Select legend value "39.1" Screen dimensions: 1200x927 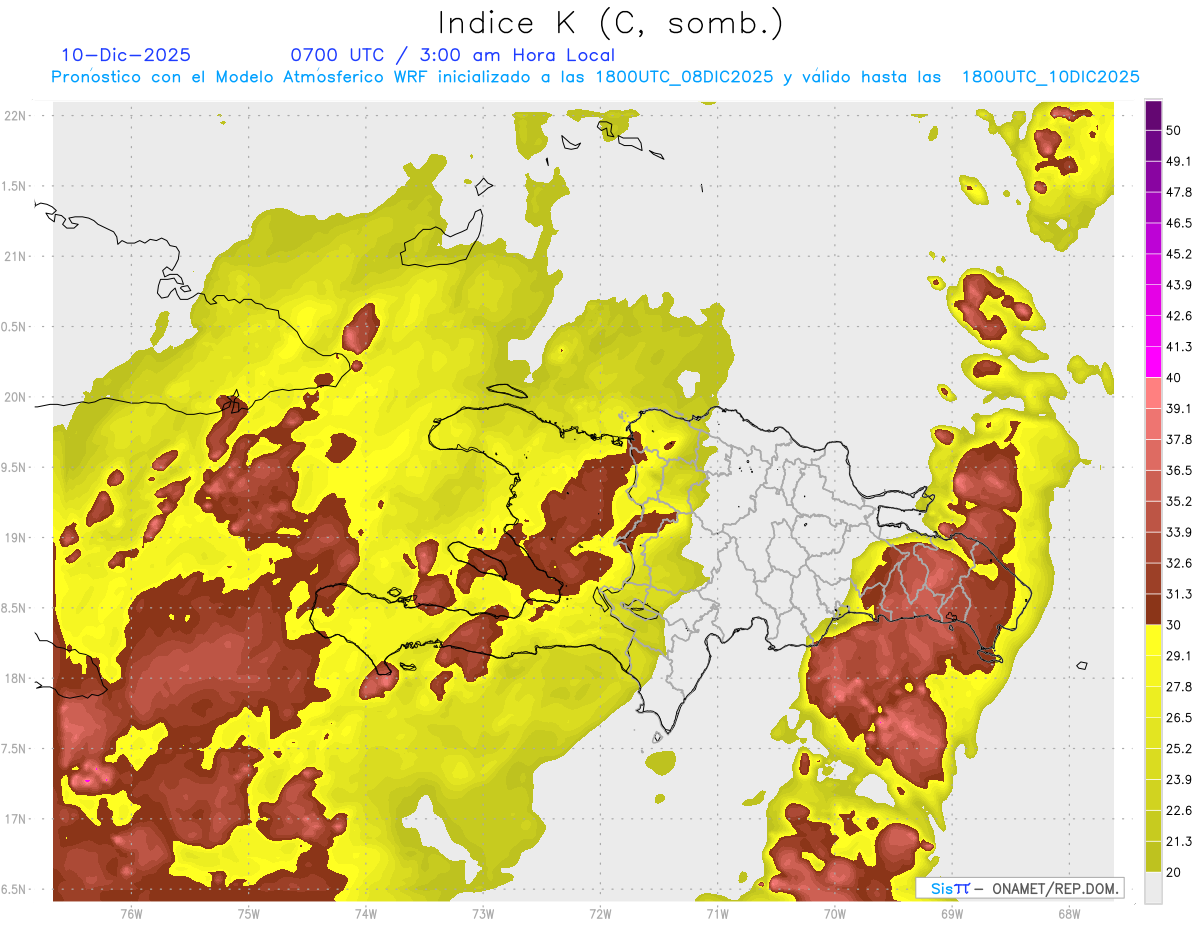(1179, 409)
